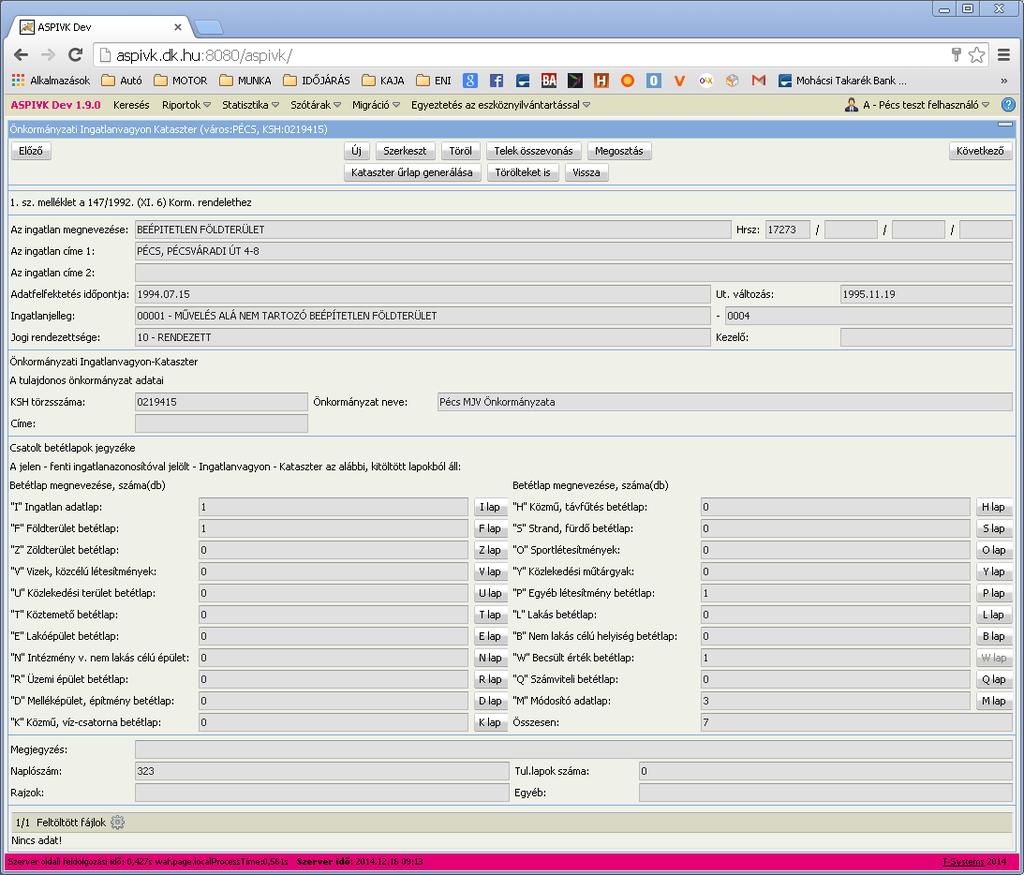The height and width of the screenshot is (875, 1024).
Task: Click Kataszter űrlap generálása button
Action: (411, 172)
